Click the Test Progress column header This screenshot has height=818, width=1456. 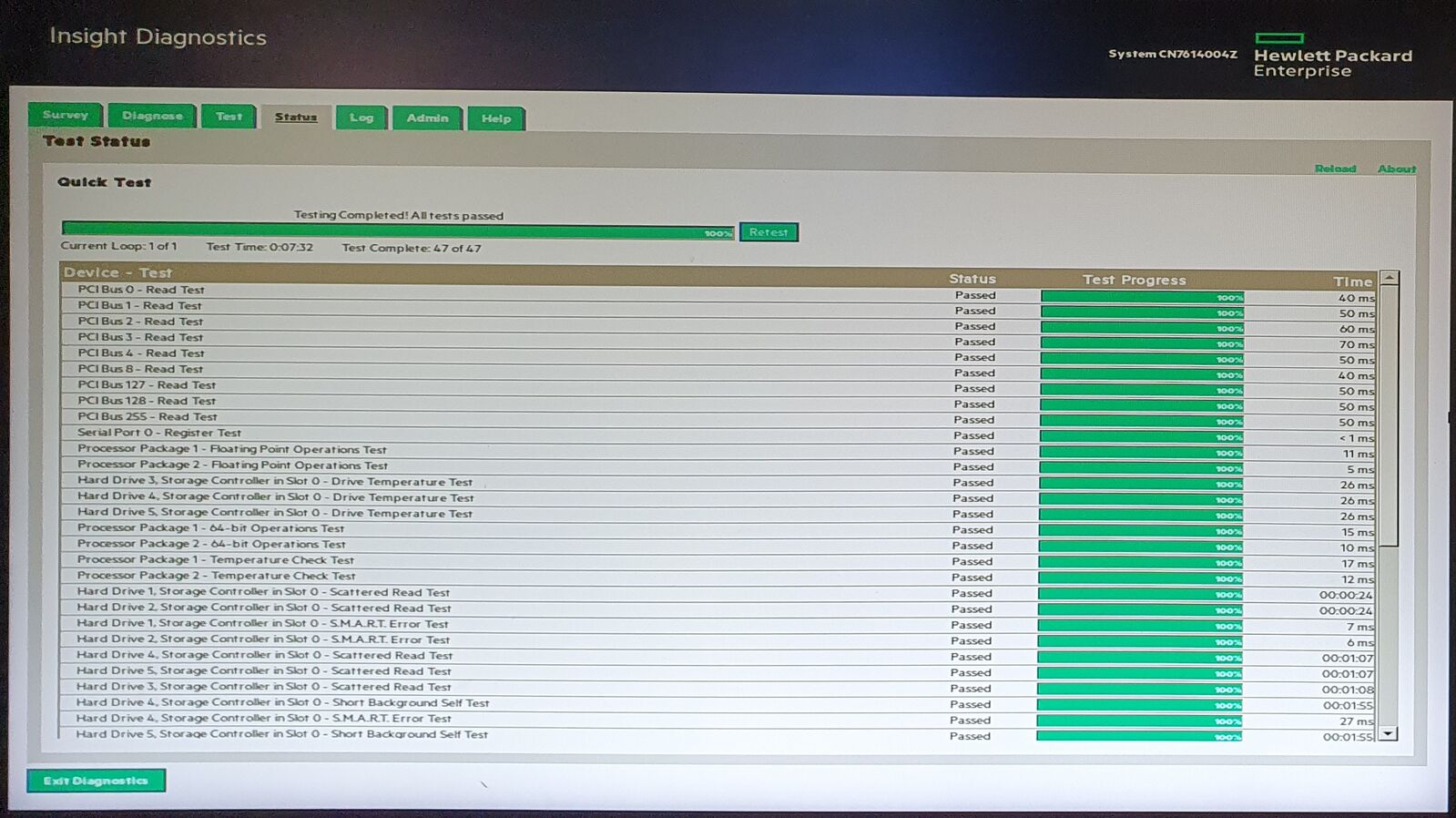[x=1134, y=280]
